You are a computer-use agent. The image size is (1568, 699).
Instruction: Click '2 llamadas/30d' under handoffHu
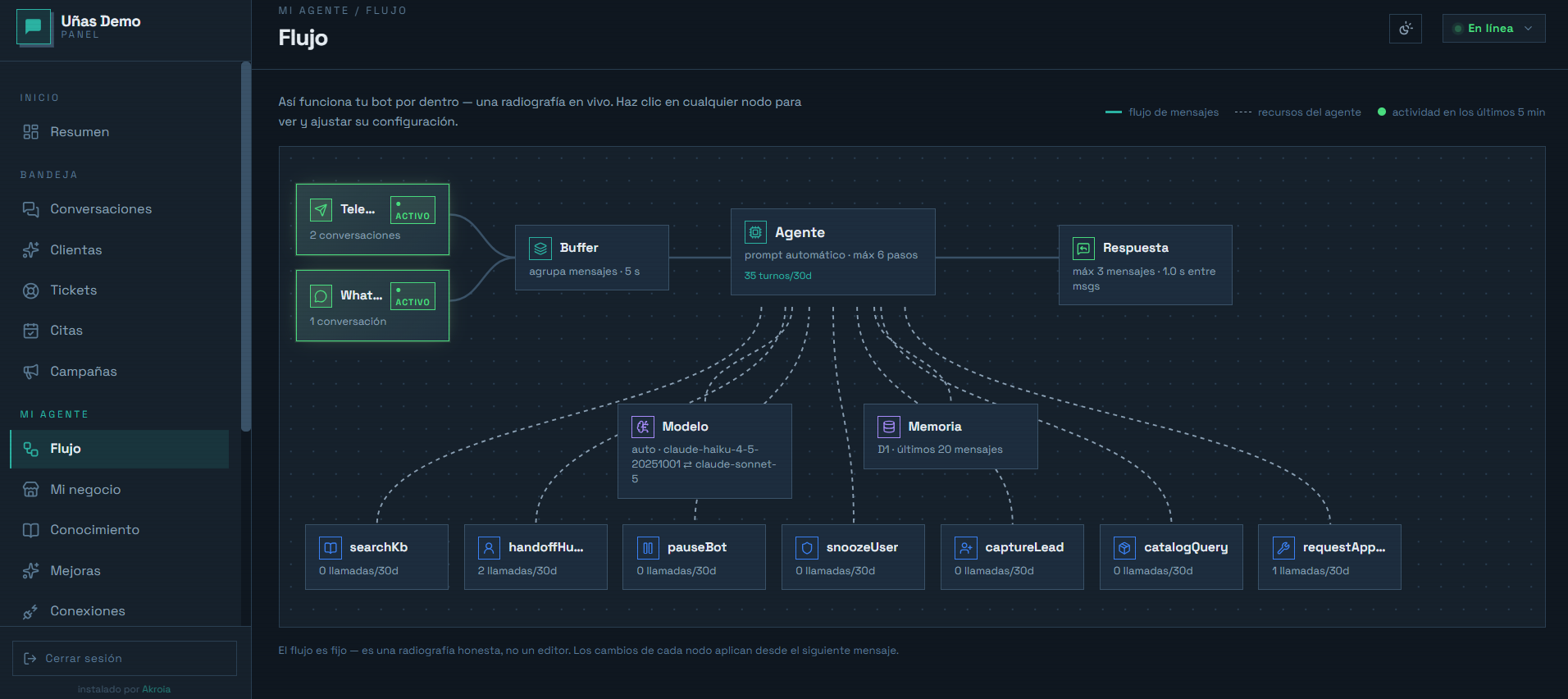[517, 571]
